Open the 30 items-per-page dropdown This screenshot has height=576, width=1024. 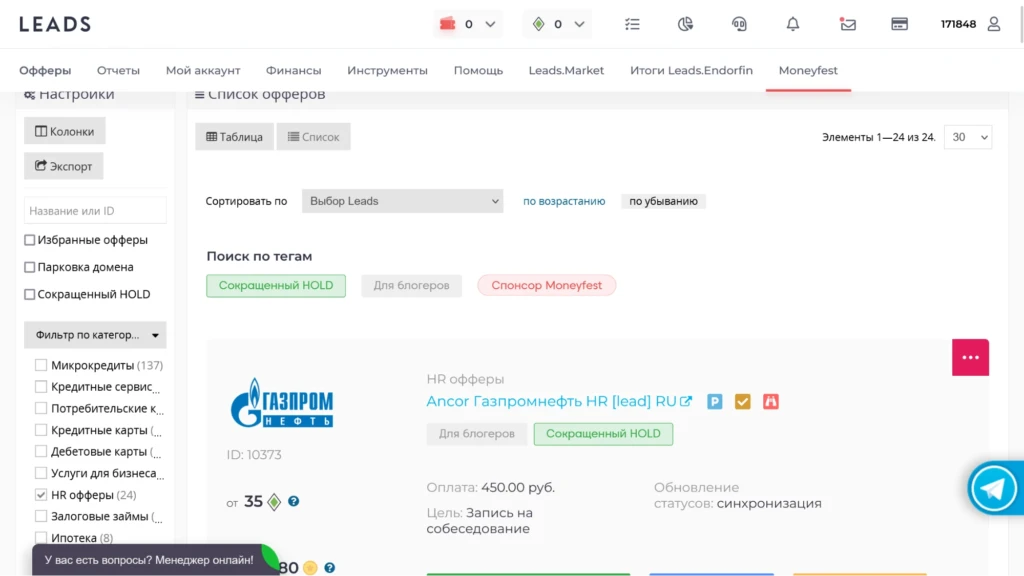968,137
